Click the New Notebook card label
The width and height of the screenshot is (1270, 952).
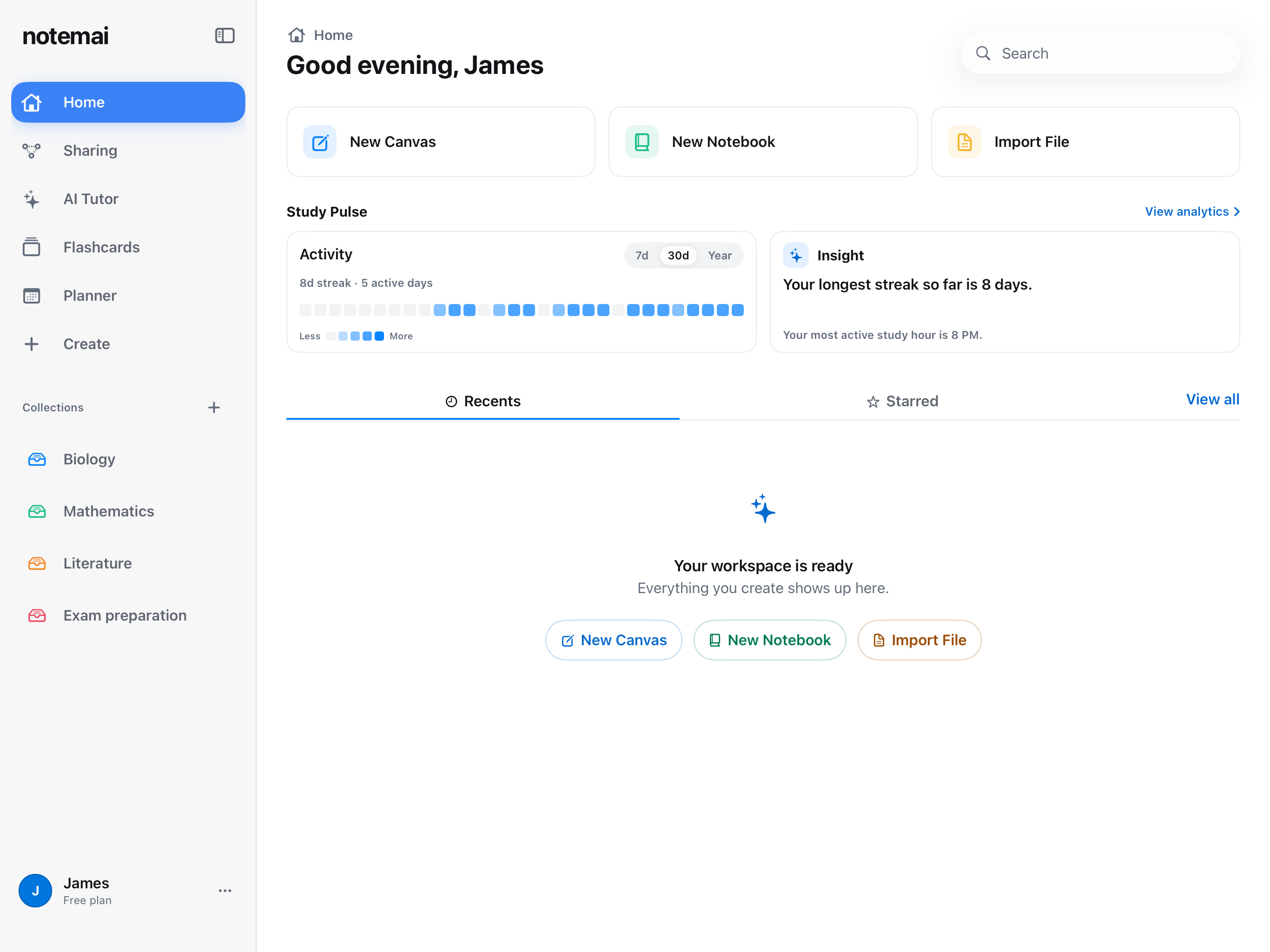pyautogui.click(x=723, y=142)
